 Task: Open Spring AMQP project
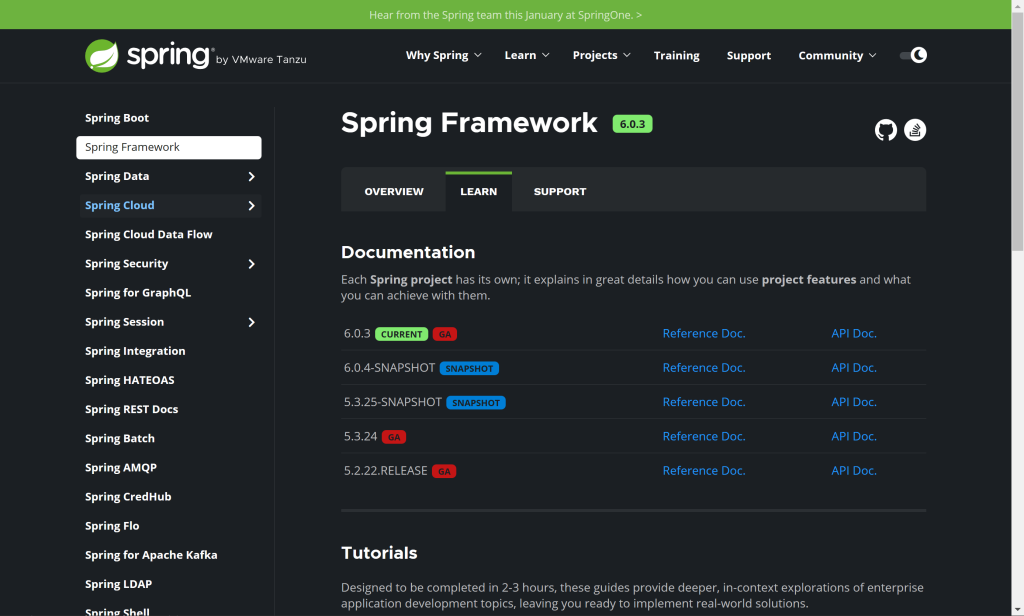click(x=121, y=468)
